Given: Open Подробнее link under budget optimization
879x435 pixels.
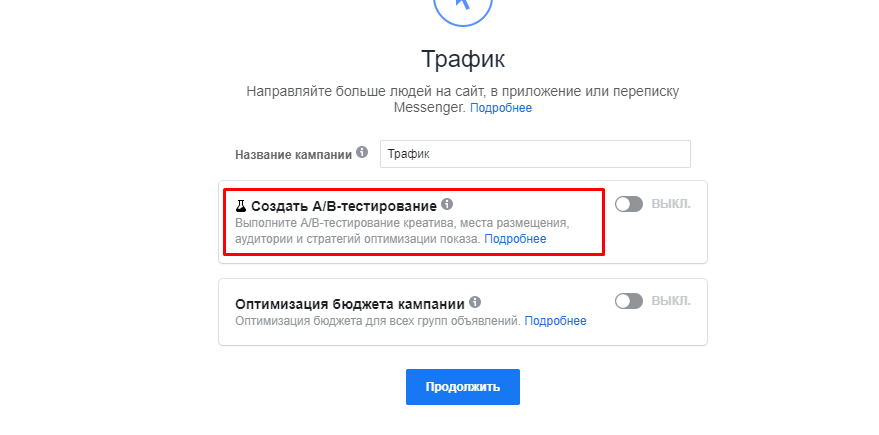Looking at the screenshot, I should pos(556,321).
